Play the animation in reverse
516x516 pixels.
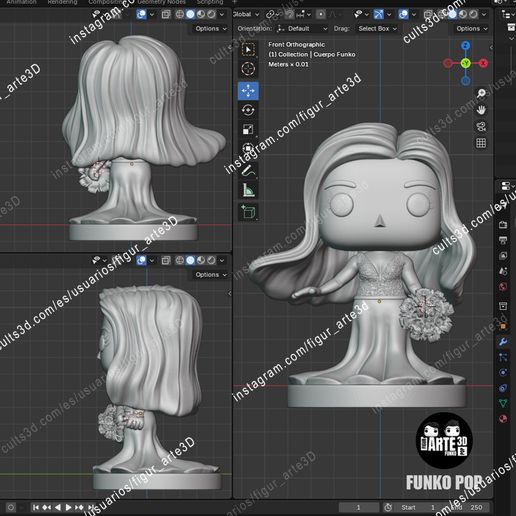[x=58, y=507]
